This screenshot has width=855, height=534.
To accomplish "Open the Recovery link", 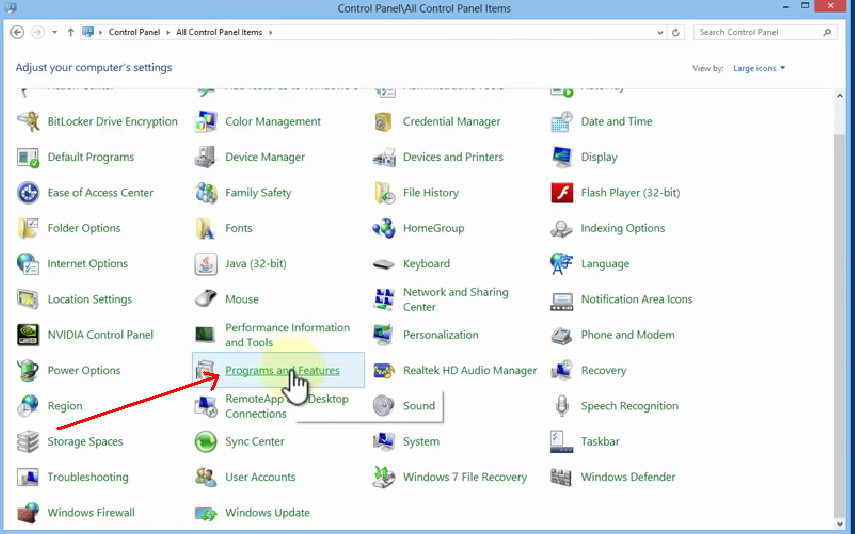I will click(603, 370).
